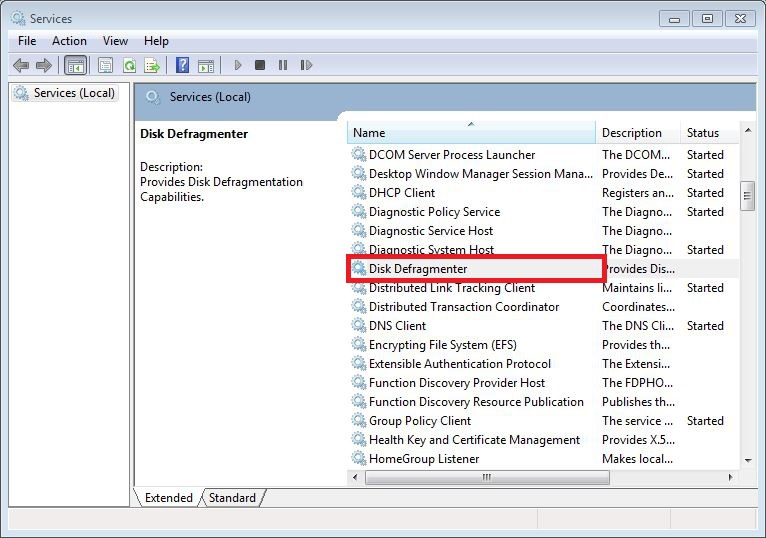The width and height of the screenshot is (766, 538).
Task: Click 'Coordinates...' description cell
Action: tap(638, 307)
